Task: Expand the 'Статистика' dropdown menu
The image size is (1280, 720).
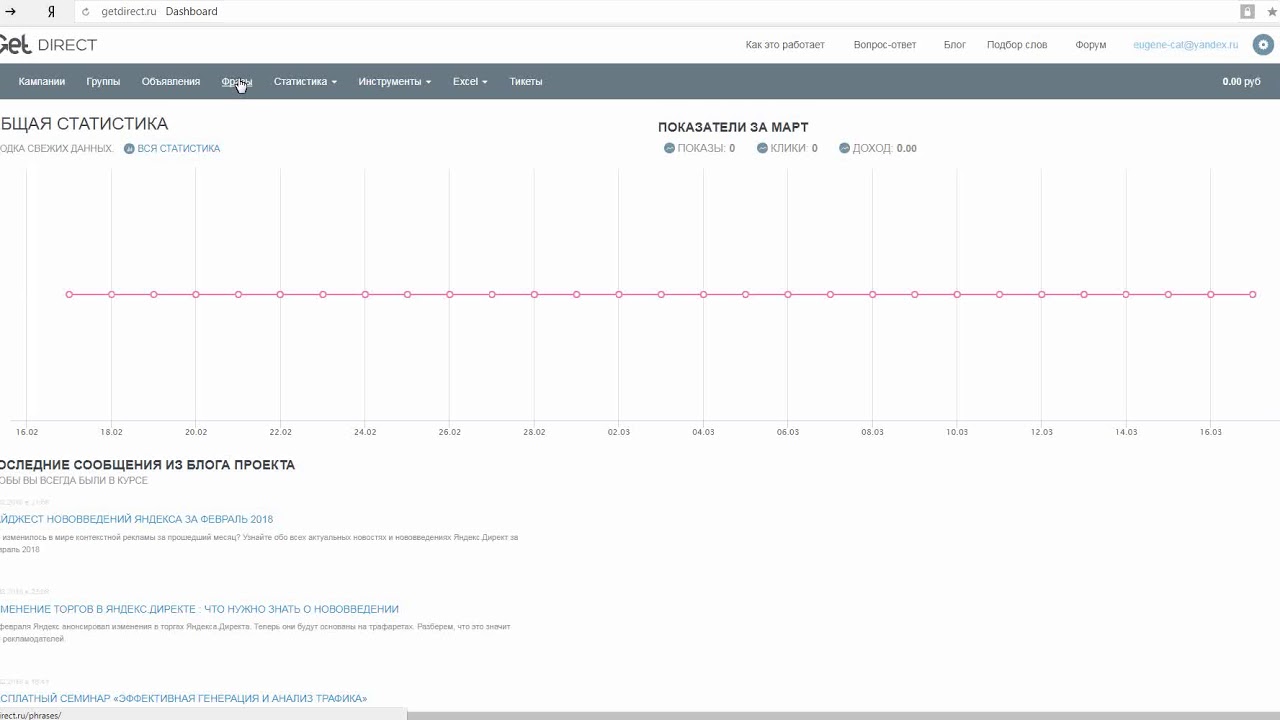Action: pos(305,82)
